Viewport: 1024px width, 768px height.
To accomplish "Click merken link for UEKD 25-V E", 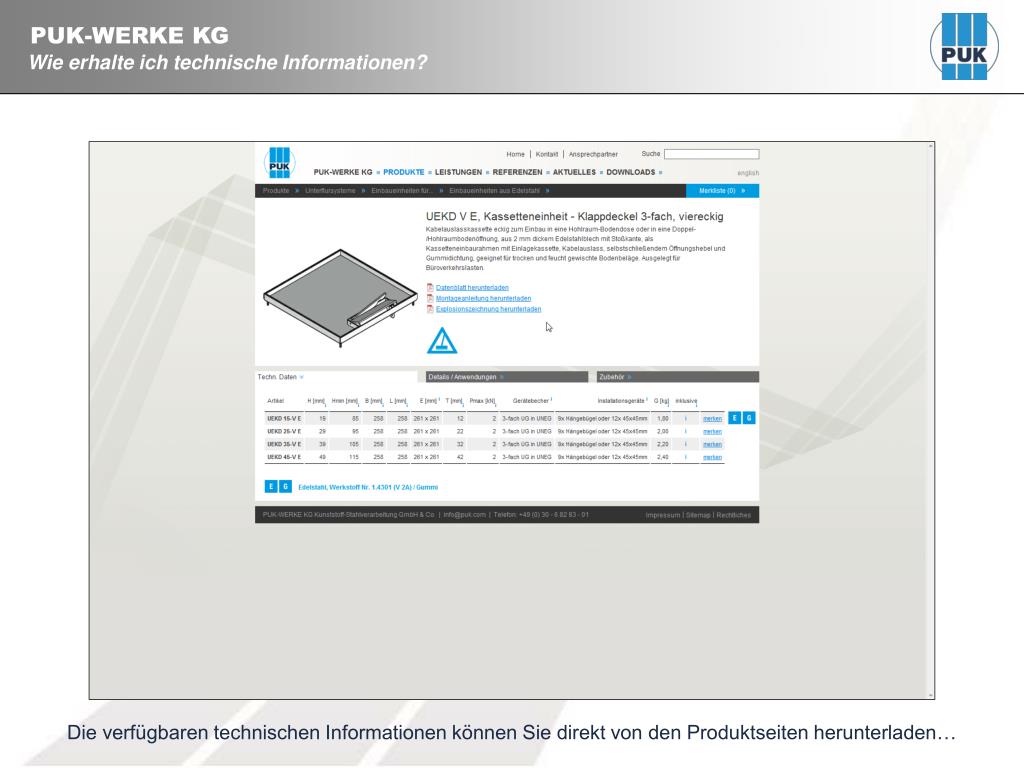I will (x=712, y=432).
